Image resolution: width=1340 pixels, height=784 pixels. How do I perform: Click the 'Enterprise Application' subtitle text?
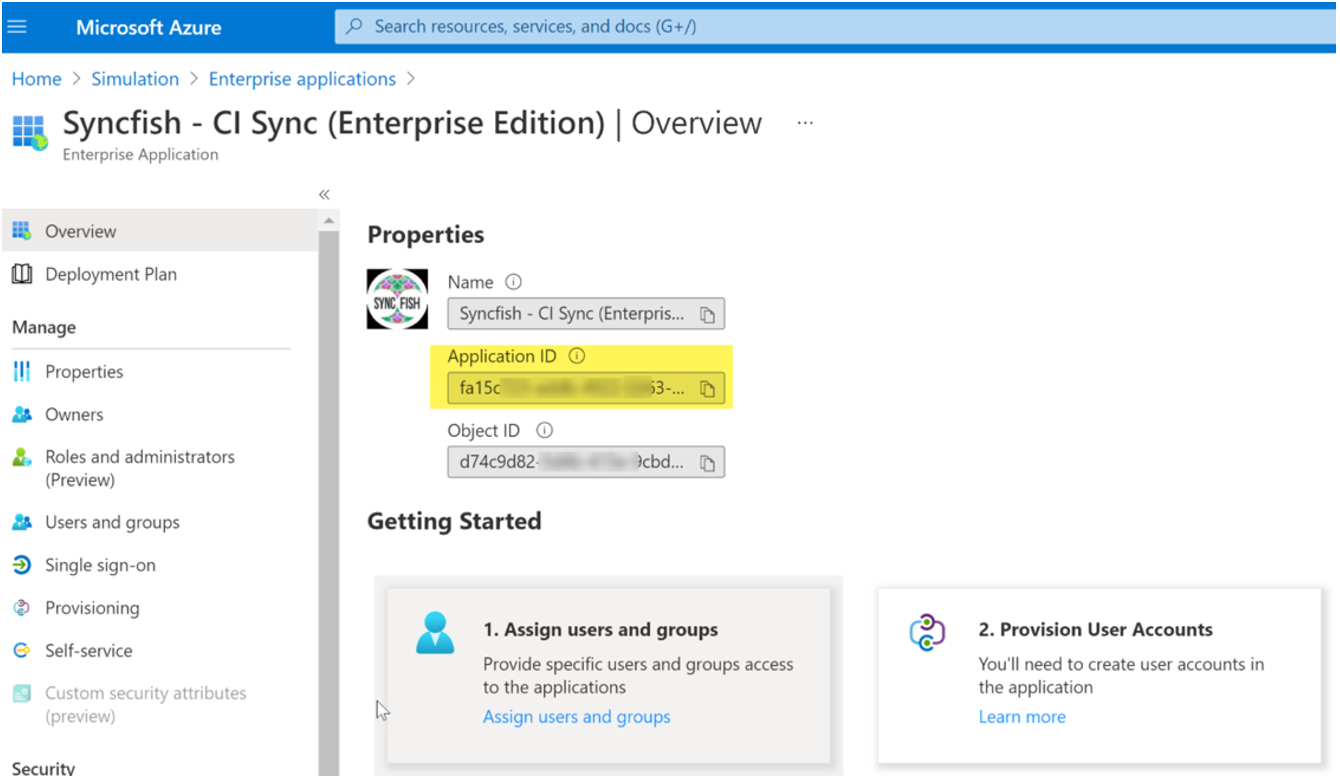(x=140, y=155)
